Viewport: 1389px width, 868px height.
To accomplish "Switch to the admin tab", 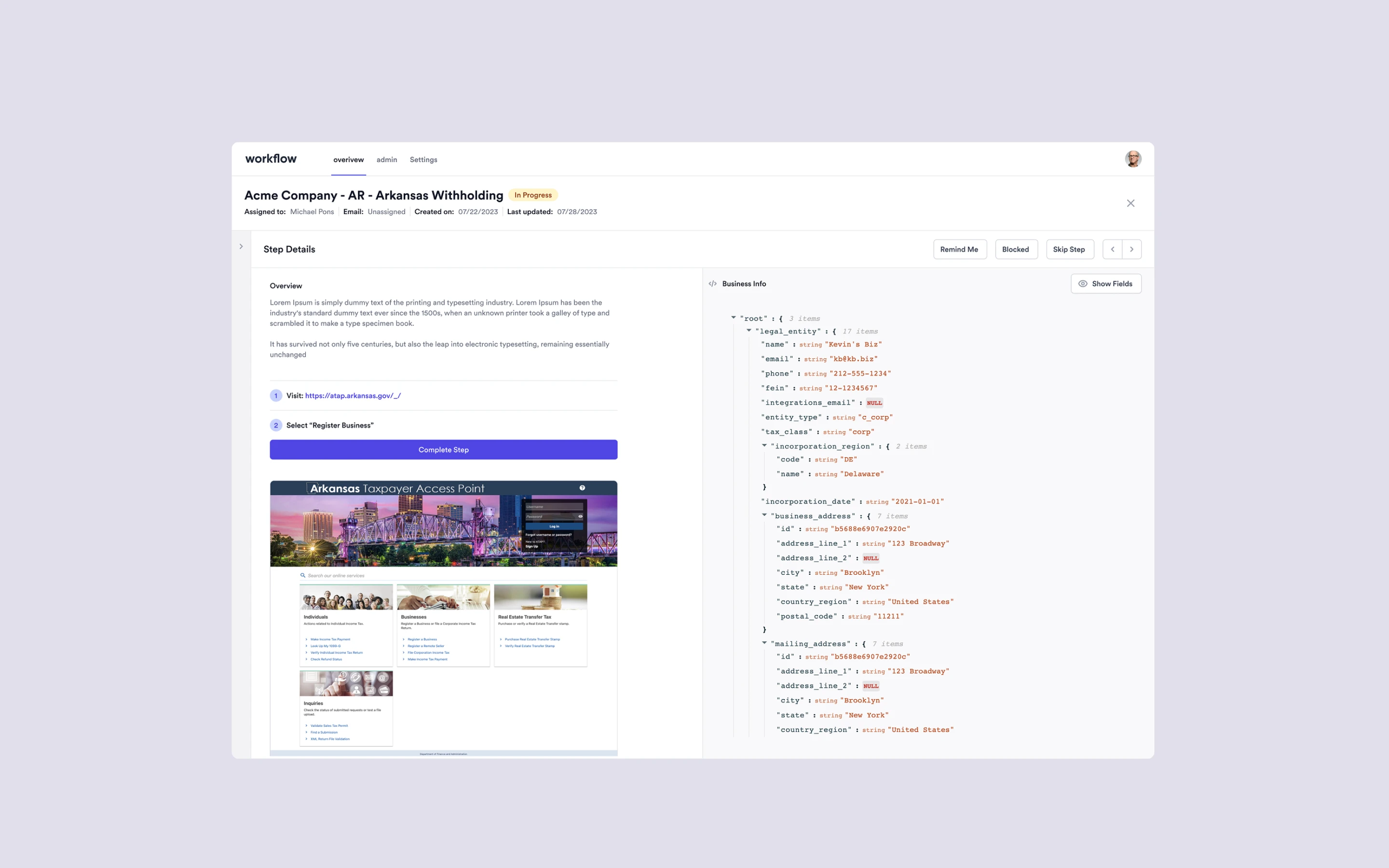I will tap(386, 160).
